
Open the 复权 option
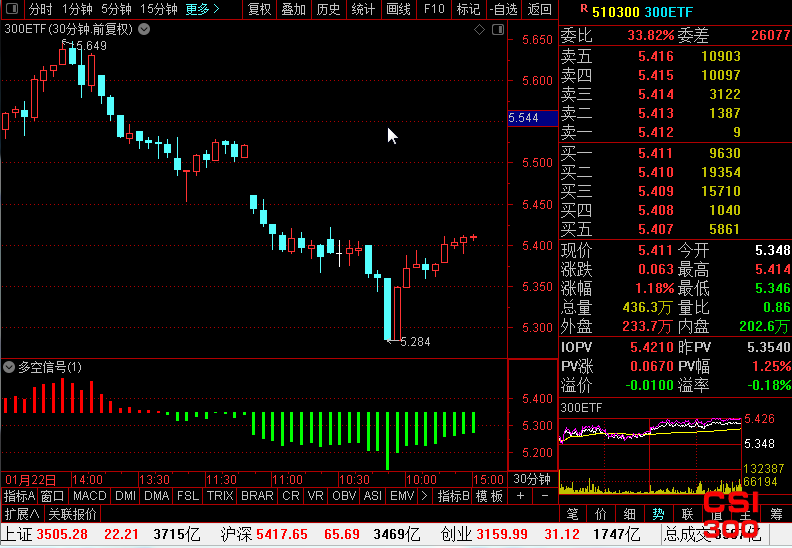[x=260, y=9]
